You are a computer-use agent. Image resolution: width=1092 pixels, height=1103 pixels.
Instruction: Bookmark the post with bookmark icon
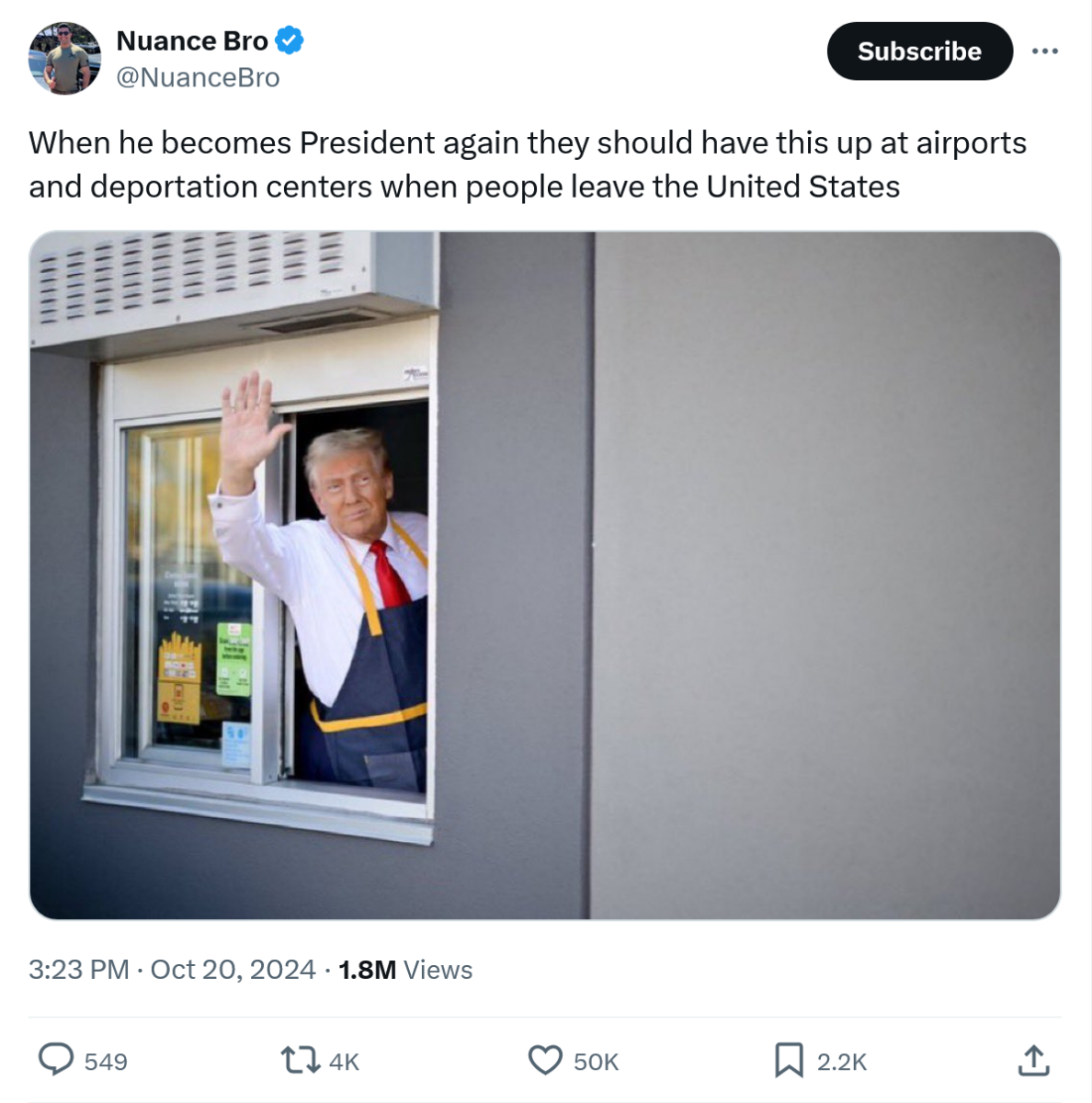(x=789, y=1061)
